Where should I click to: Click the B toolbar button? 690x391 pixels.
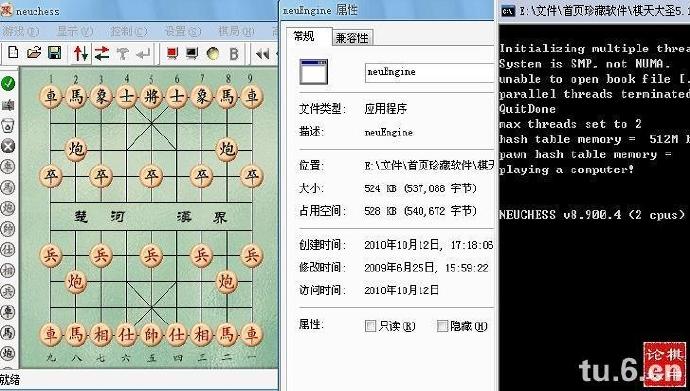(234, 54)
